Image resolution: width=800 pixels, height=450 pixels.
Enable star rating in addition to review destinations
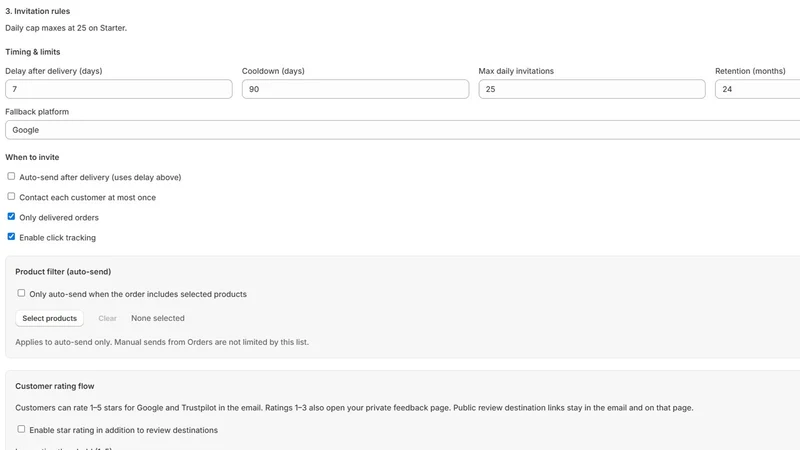[x=21, y=430]
